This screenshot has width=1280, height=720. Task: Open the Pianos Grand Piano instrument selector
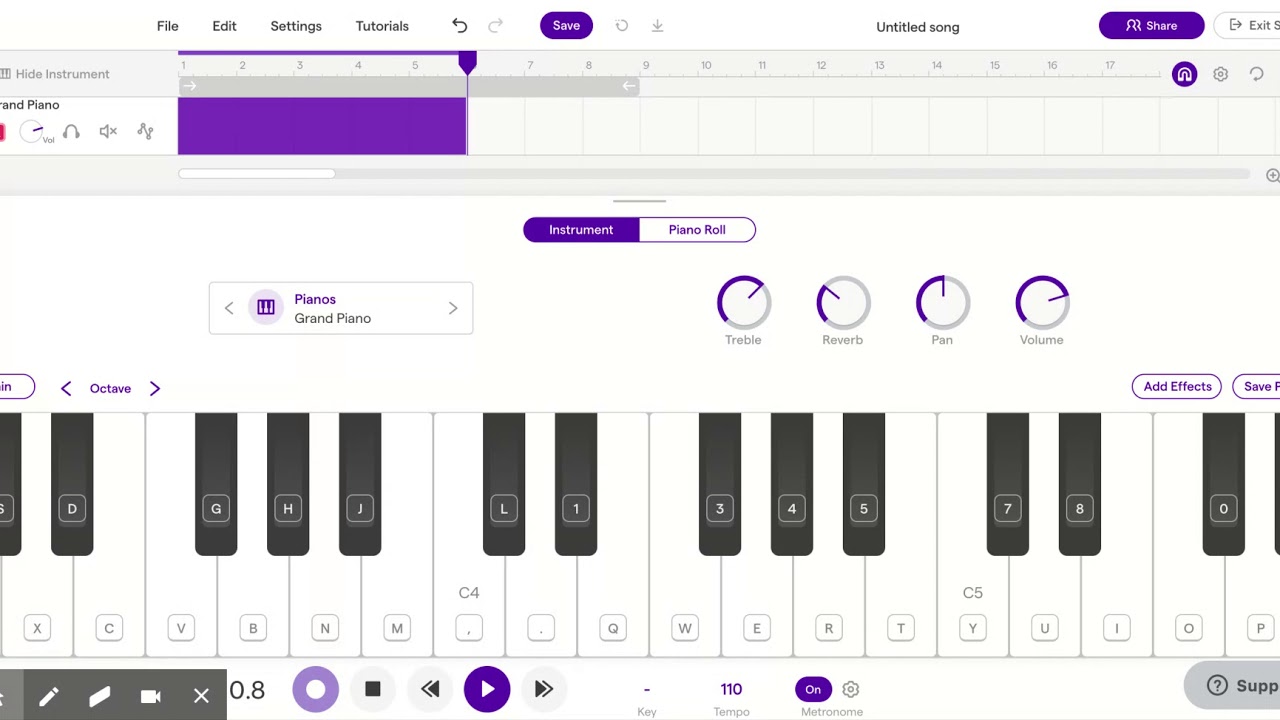[341, 309]
